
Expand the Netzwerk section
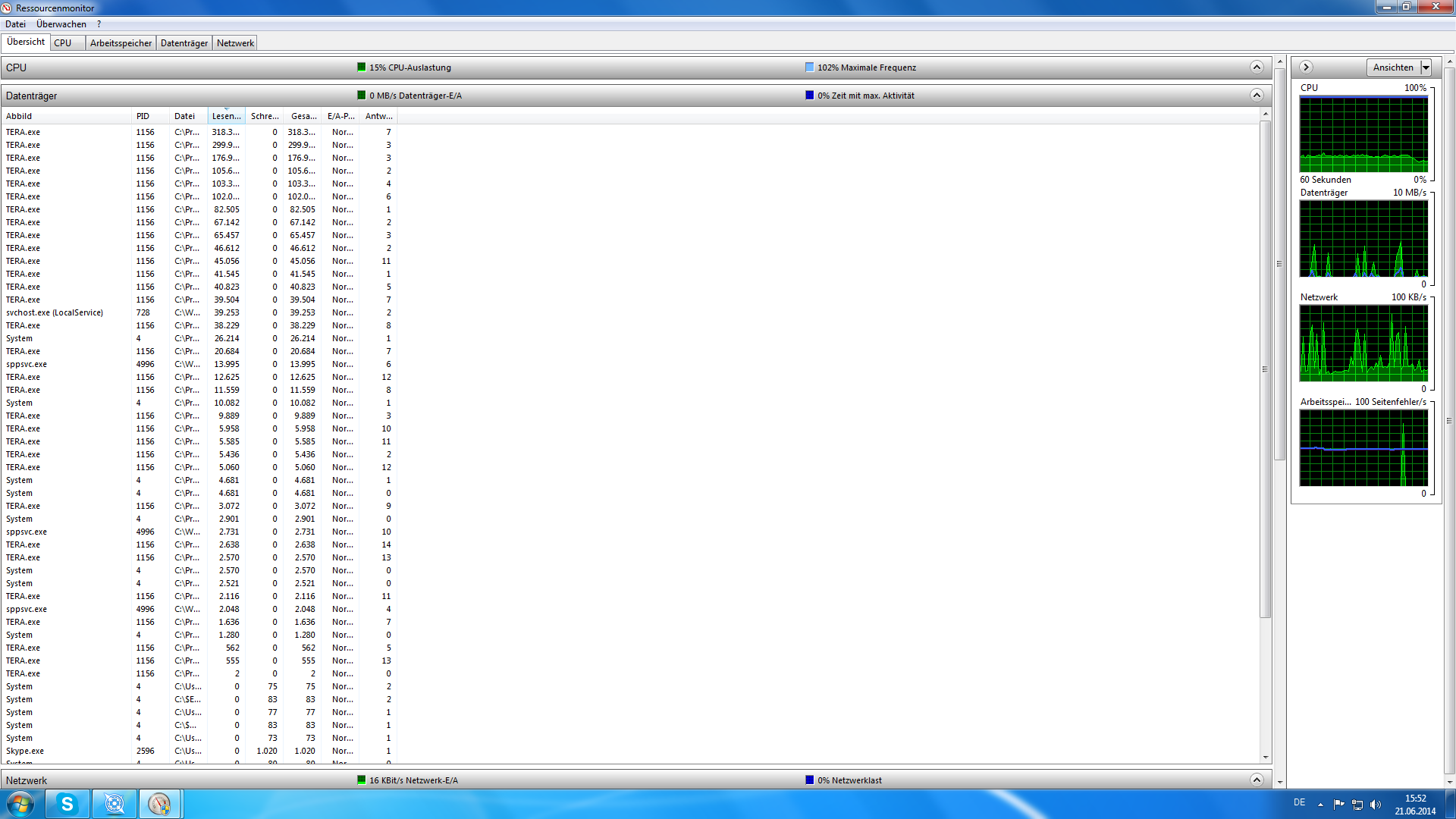(1257, 780)
